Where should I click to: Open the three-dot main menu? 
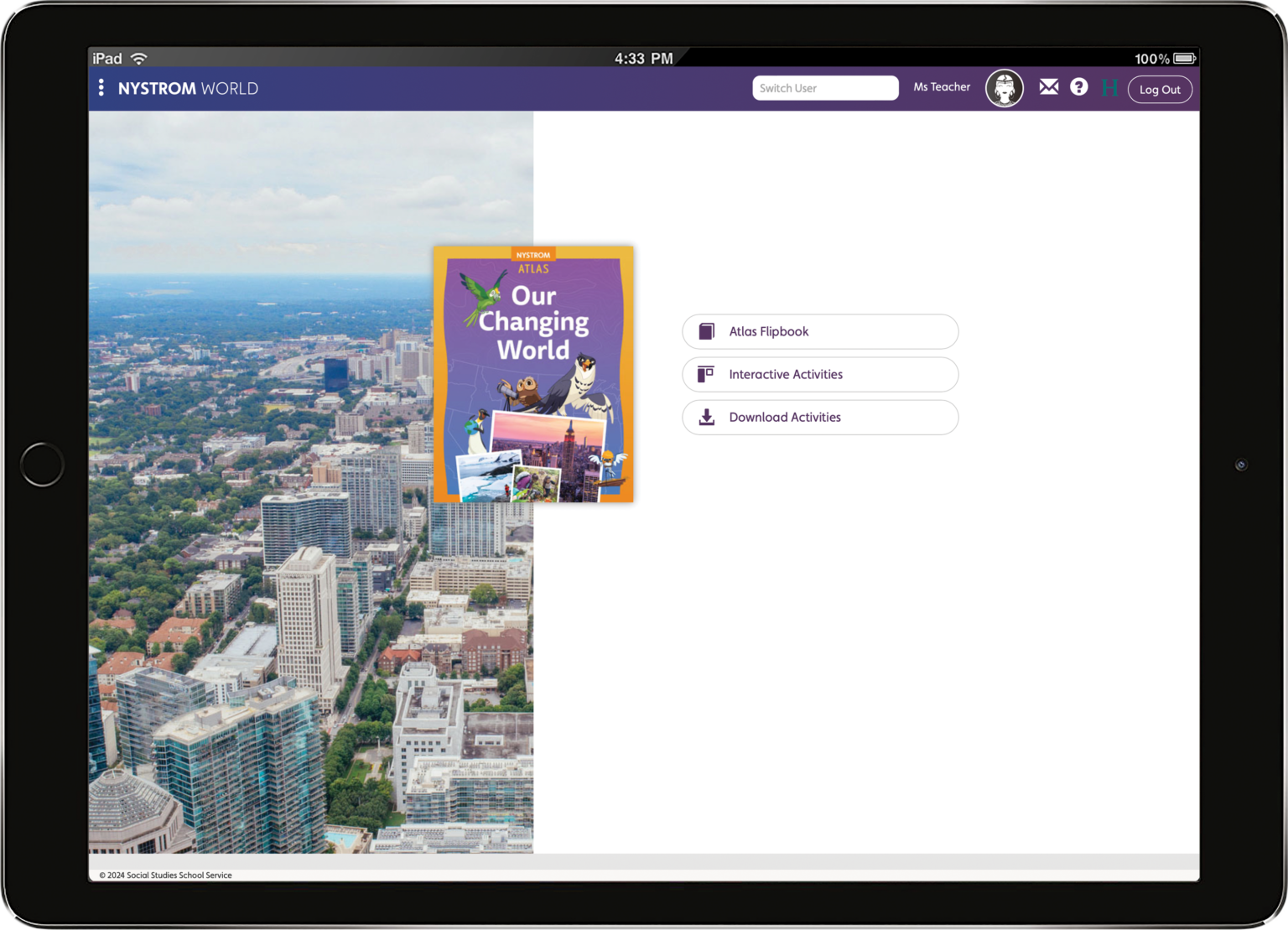click(101, 88)
